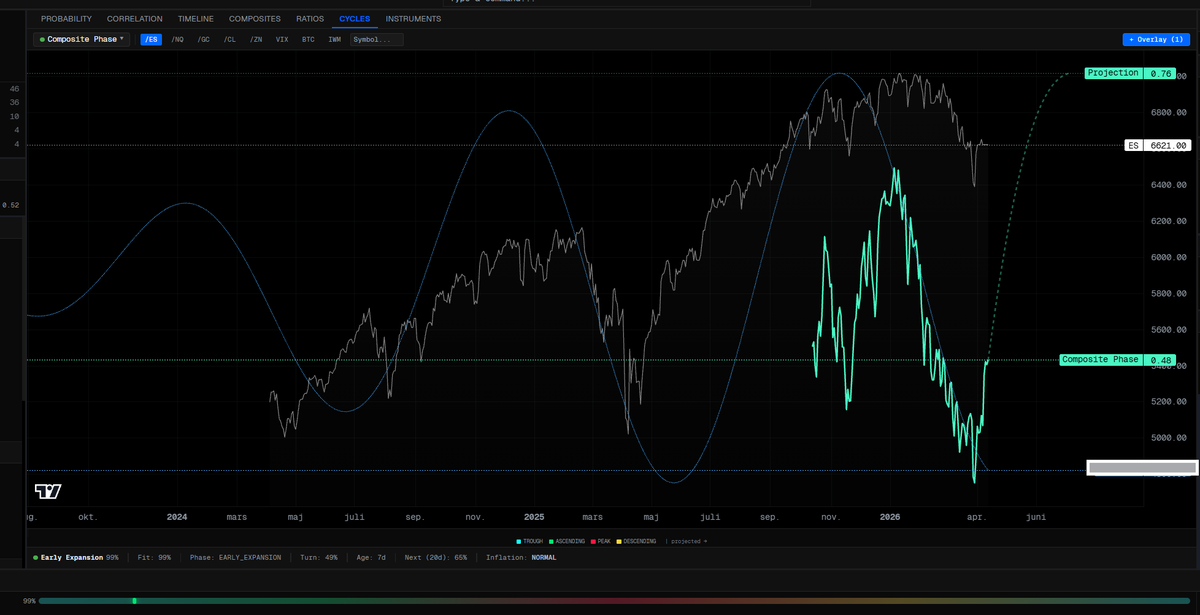Viewport: 1200px width, 615px height.
Task: Open the INSTRUMENTS tab
Action: click(x=413, y=18)
